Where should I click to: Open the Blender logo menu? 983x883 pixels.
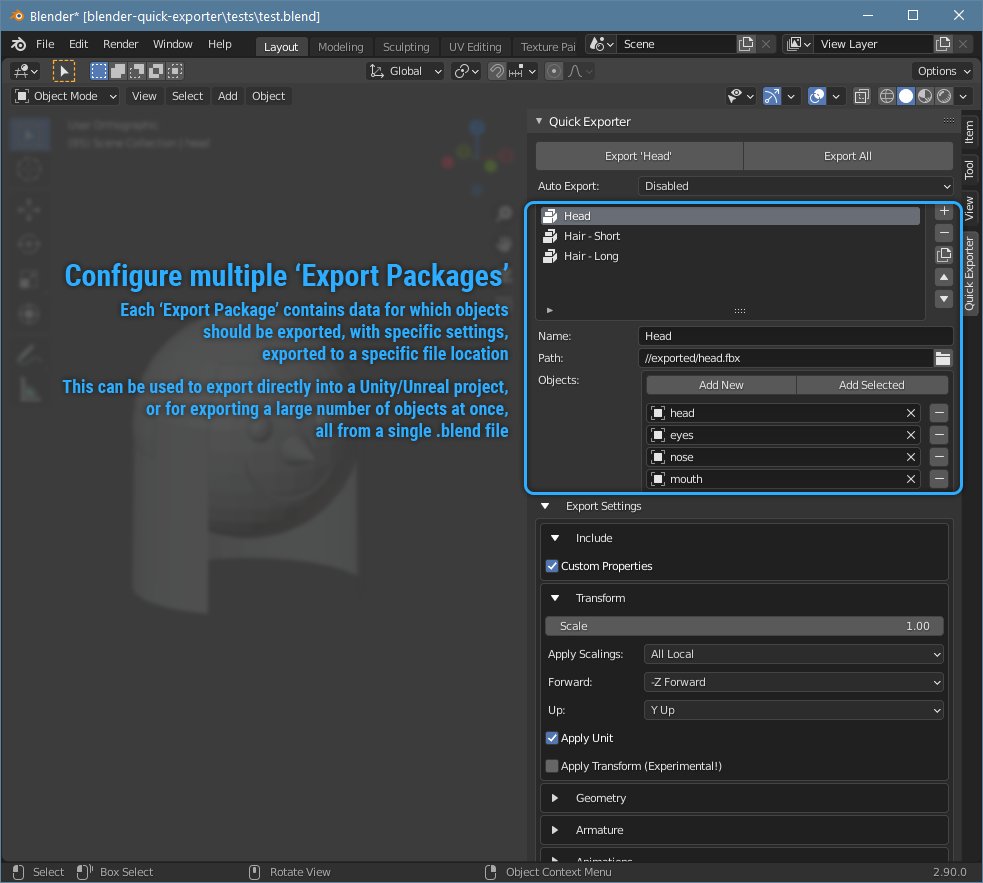[x=19, y=44]
